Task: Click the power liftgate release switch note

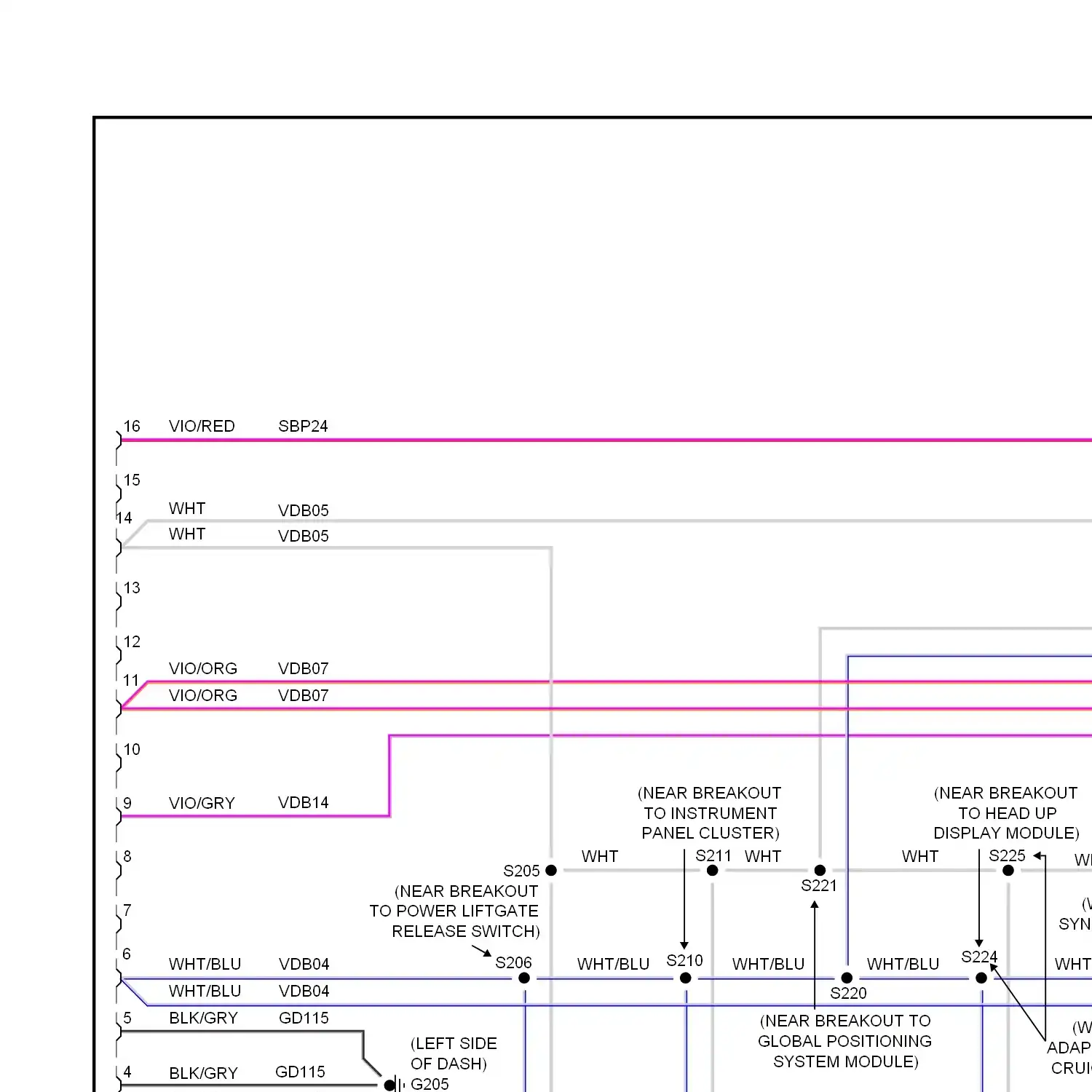Action: 454,911
